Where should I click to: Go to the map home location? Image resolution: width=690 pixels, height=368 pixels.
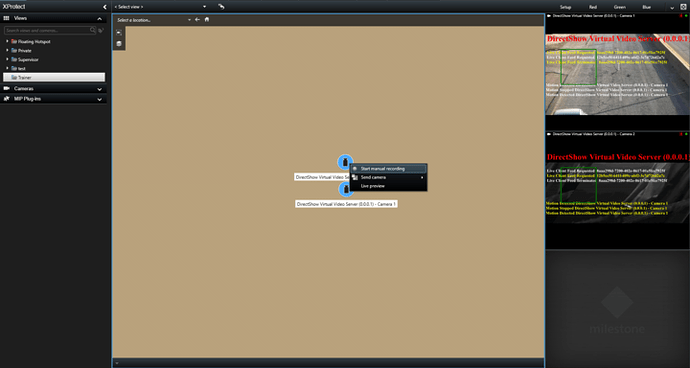click(207, 19)
